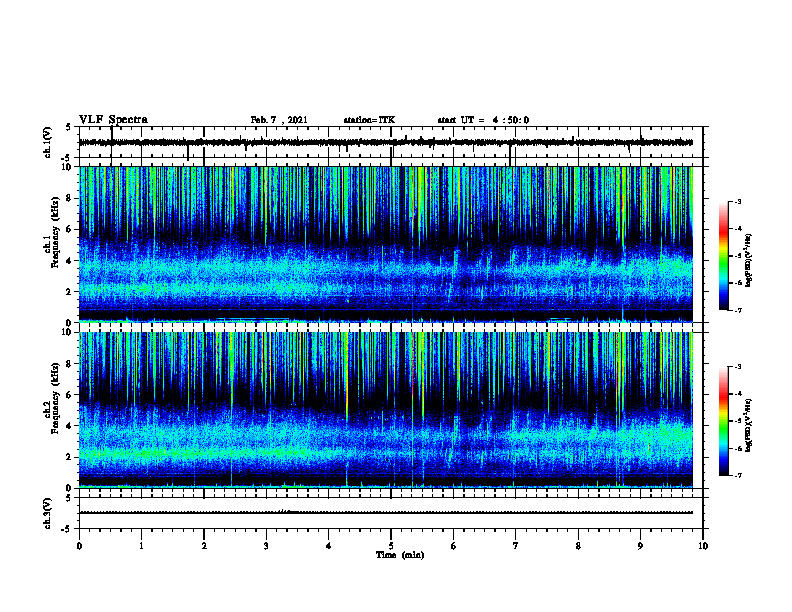
Task: Click the ch.2 spectrogram plot area
Action: tap(391, 410)
